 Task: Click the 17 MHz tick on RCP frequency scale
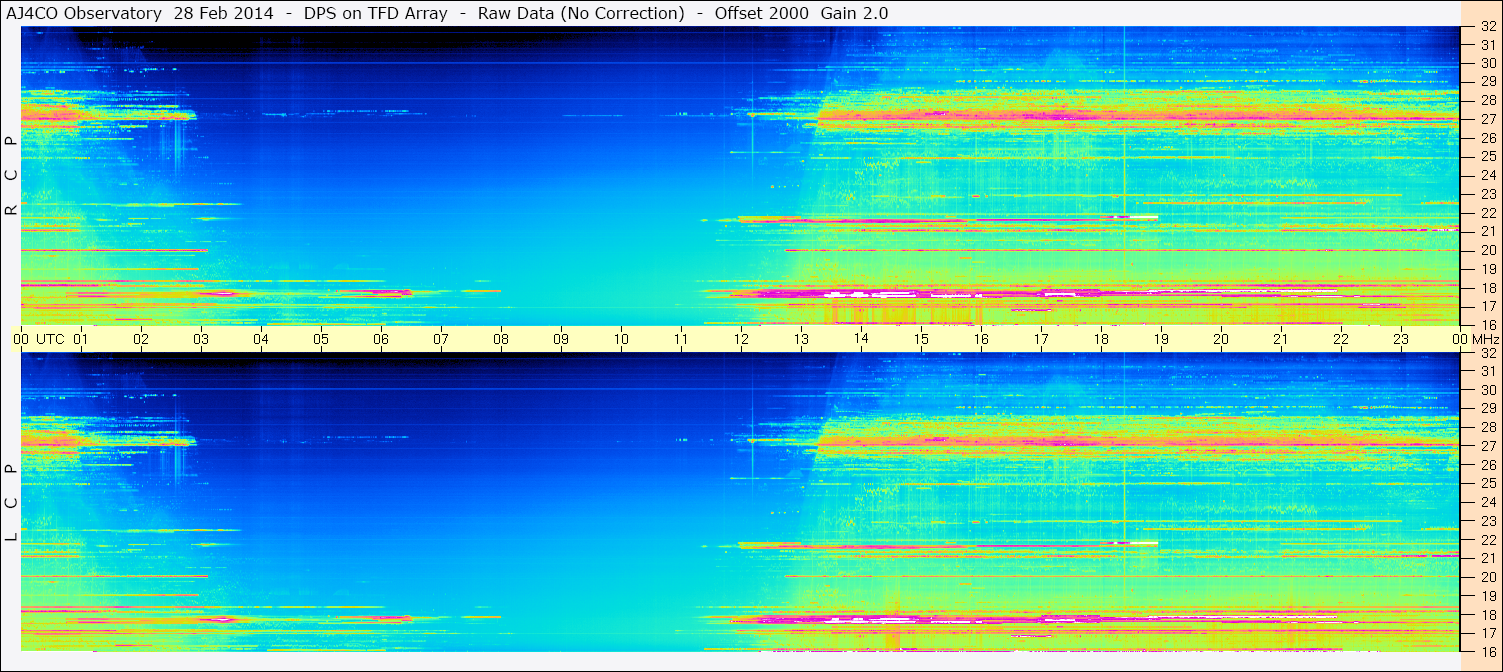click(x=1488, y=306)
